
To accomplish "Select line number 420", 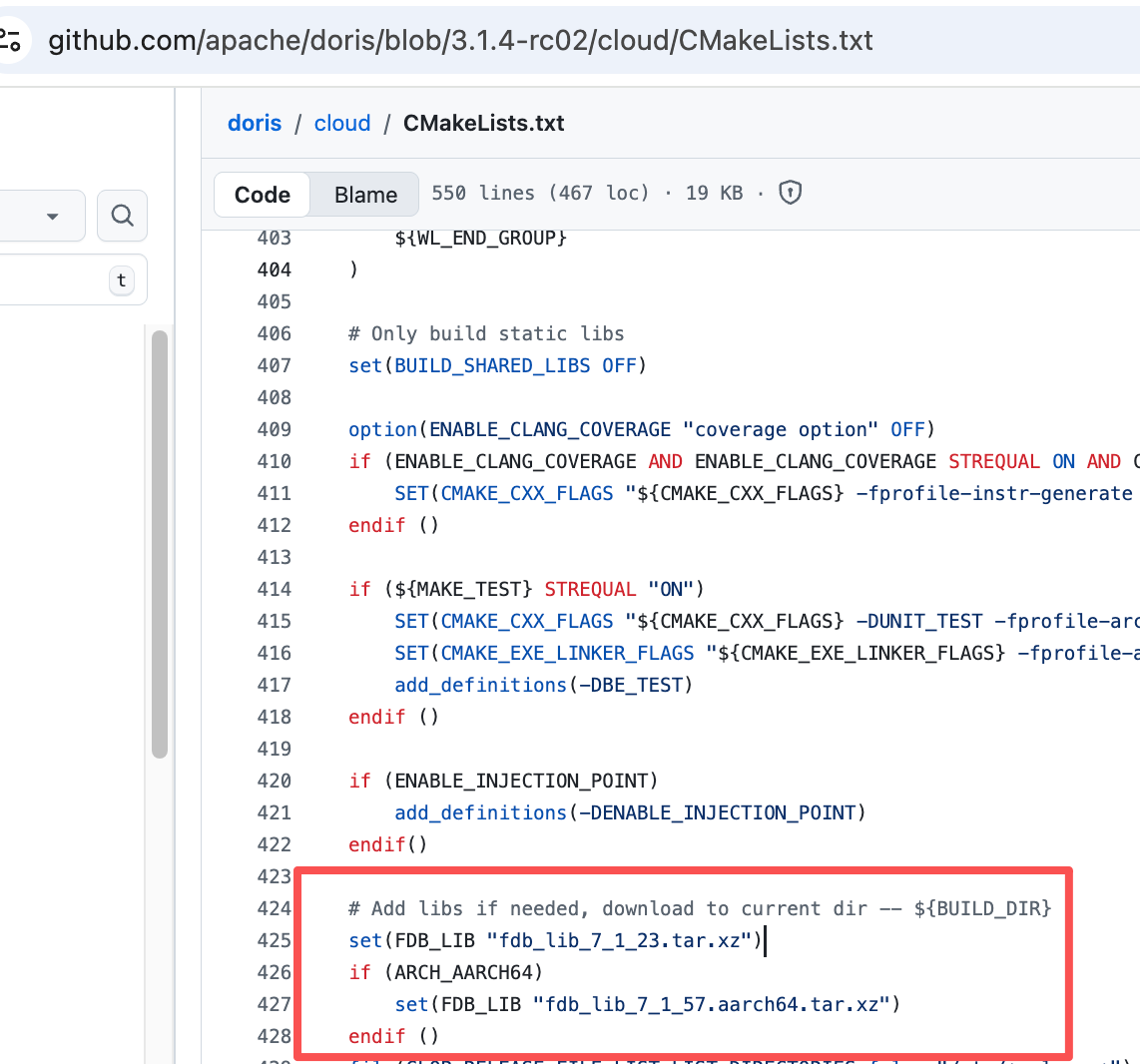I will [x=274, y=781].
